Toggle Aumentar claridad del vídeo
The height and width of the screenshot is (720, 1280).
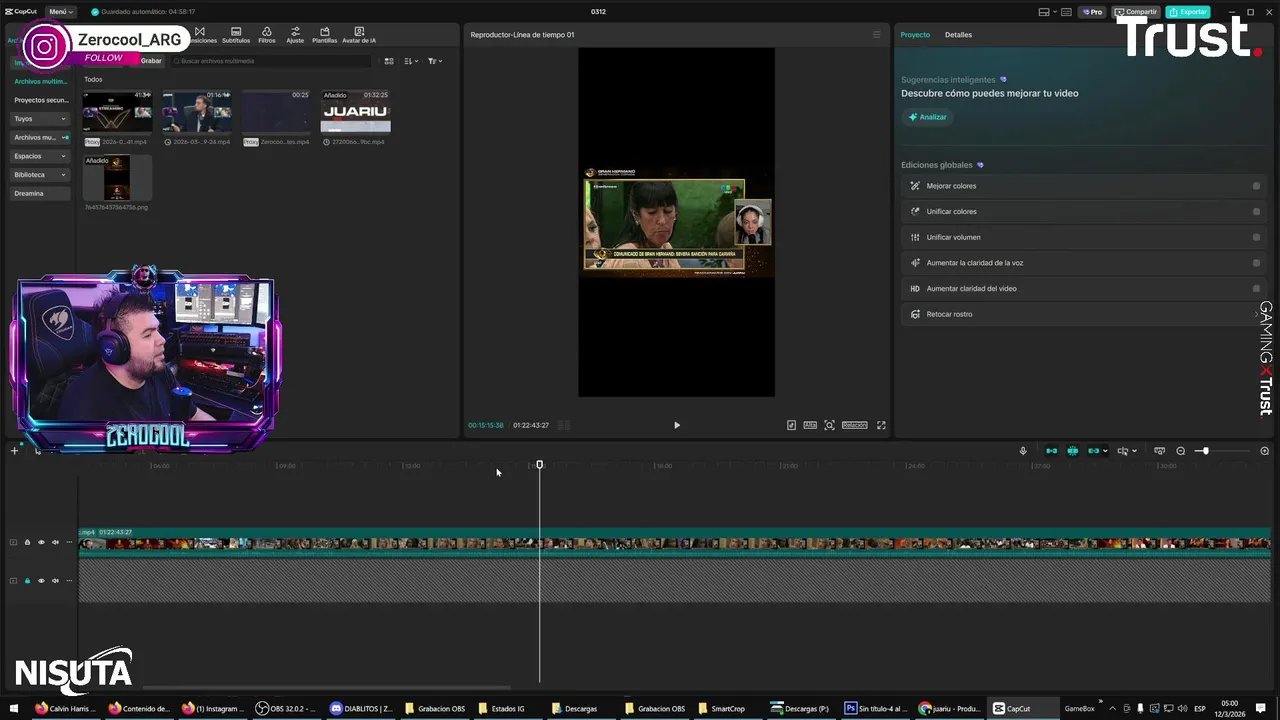tap(1256, 288)
